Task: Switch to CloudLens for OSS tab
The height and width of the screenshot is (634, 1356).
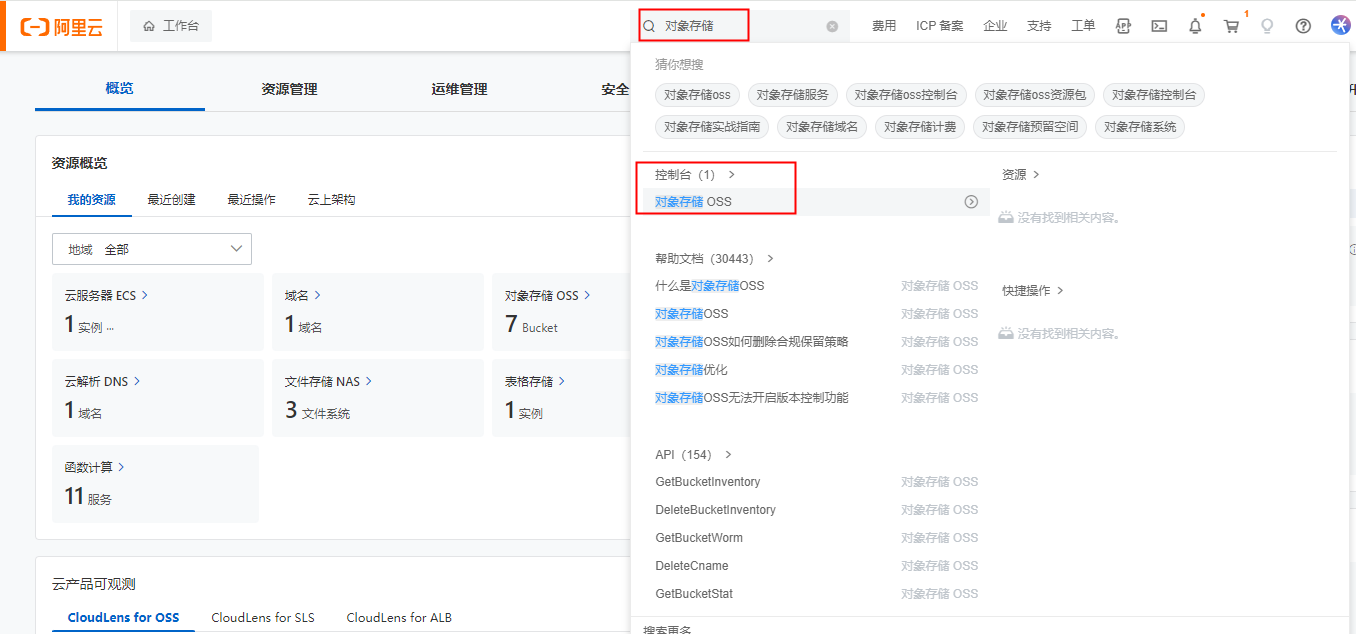Action: (x=123, y=617)
